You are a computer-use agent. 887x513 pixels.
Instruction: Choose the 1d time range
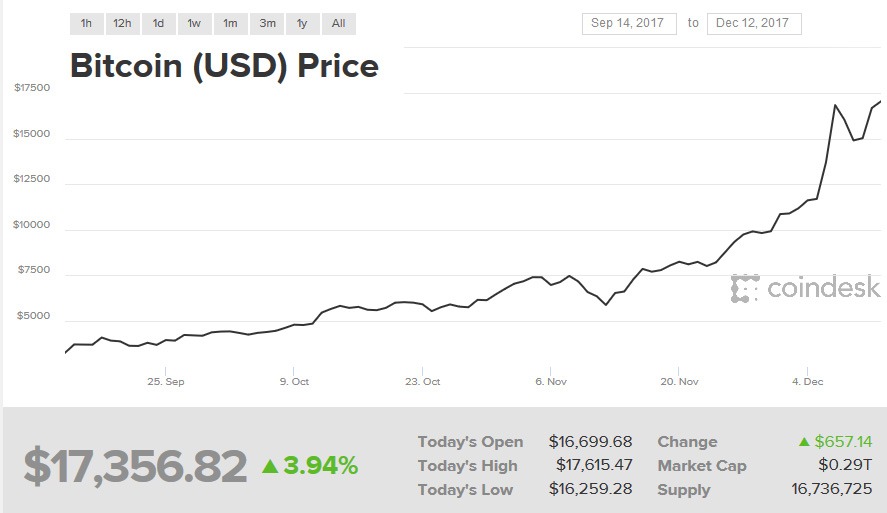158,23
